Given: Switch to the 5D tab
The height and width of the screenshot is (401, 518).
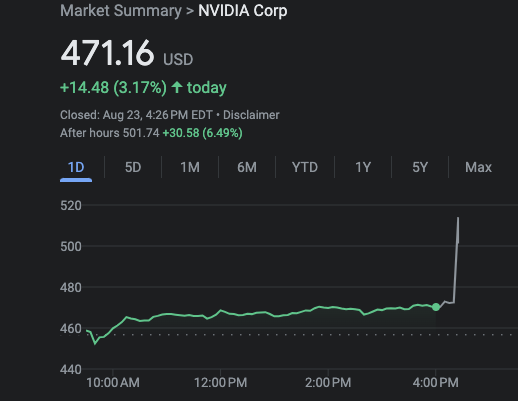Looking at the screenshot, I should click(x=133, y=167).
